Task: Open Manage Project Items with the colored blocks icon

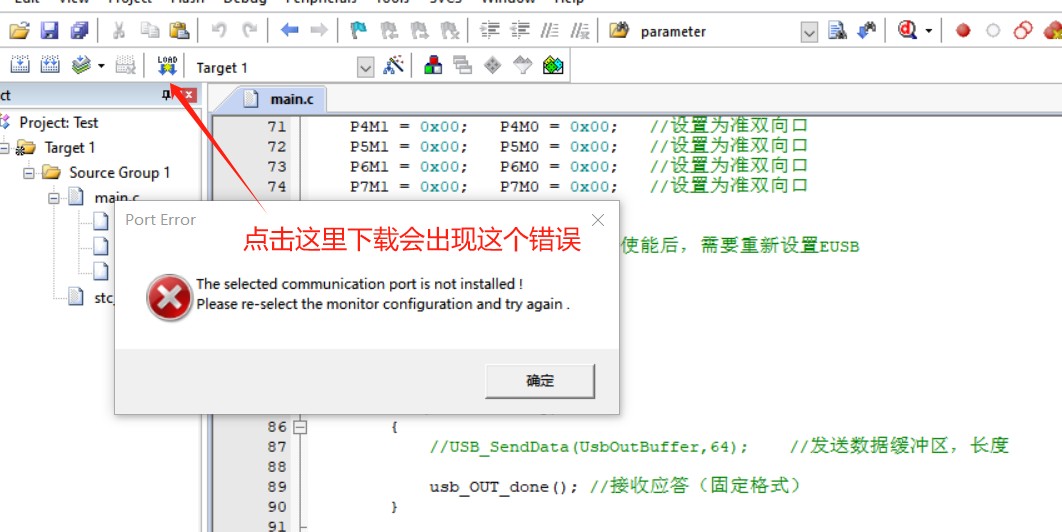Action: pos(433,66)
